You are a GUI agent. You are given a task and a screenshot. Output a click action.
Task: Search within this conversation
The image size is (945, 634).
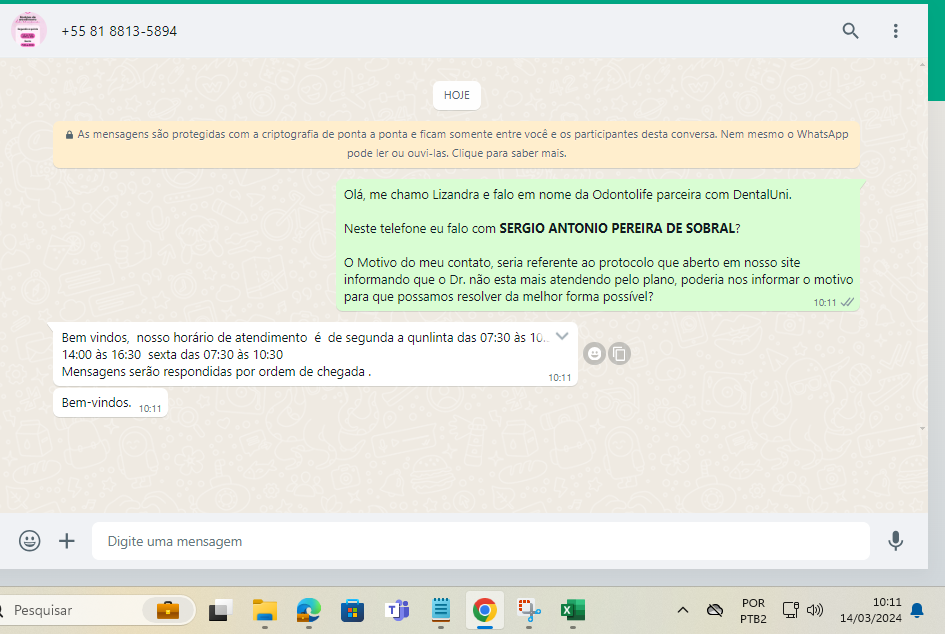[x=850, y=31]
